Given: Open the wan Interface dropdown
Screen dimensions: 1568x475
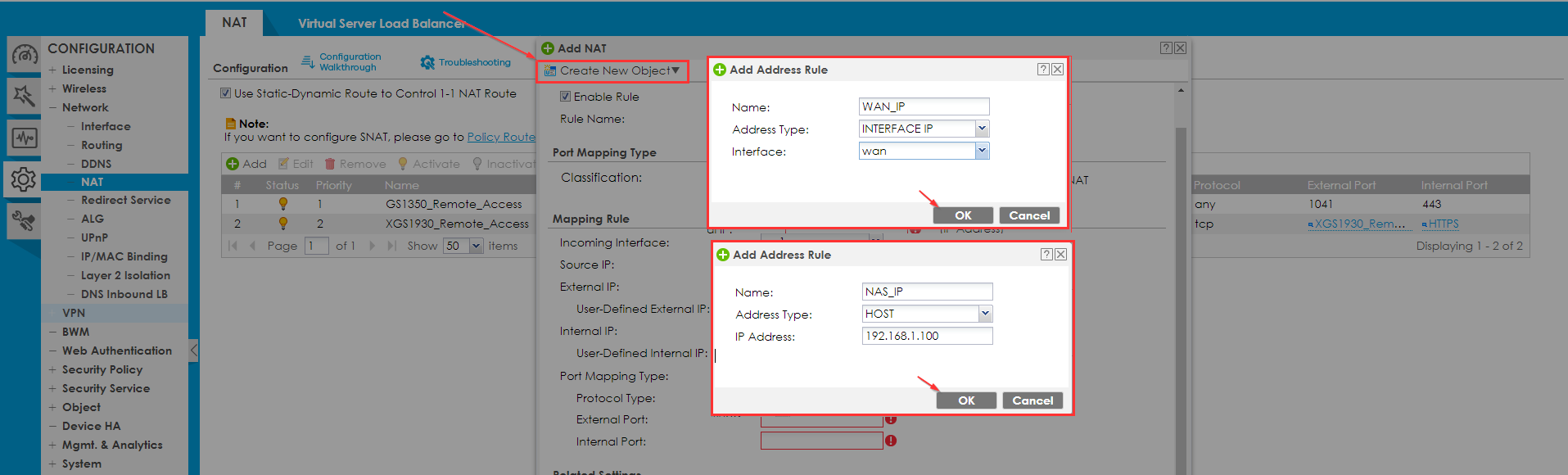Looking at the screenshot, I should coord(982,151).
